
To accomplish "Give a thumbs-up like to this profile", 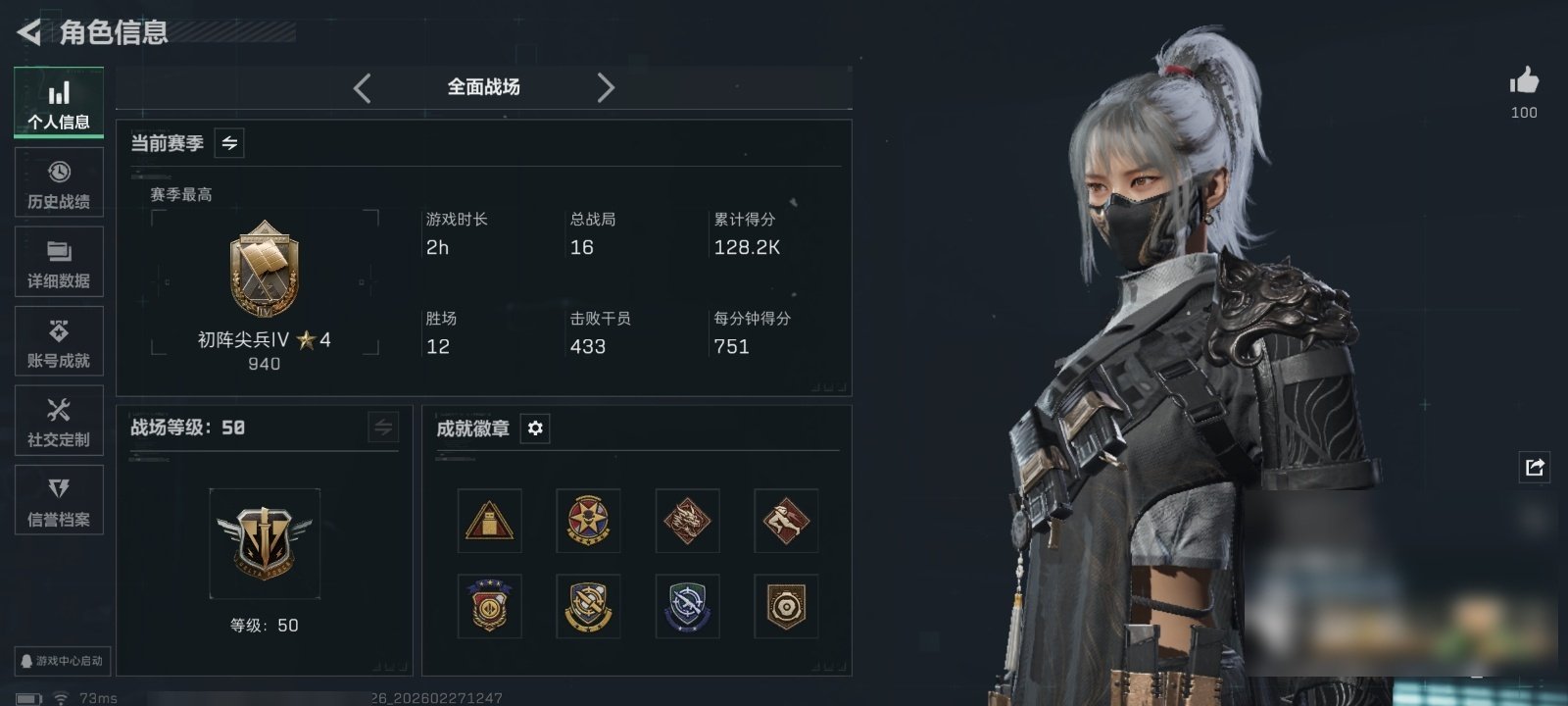I will point(1524,81).
